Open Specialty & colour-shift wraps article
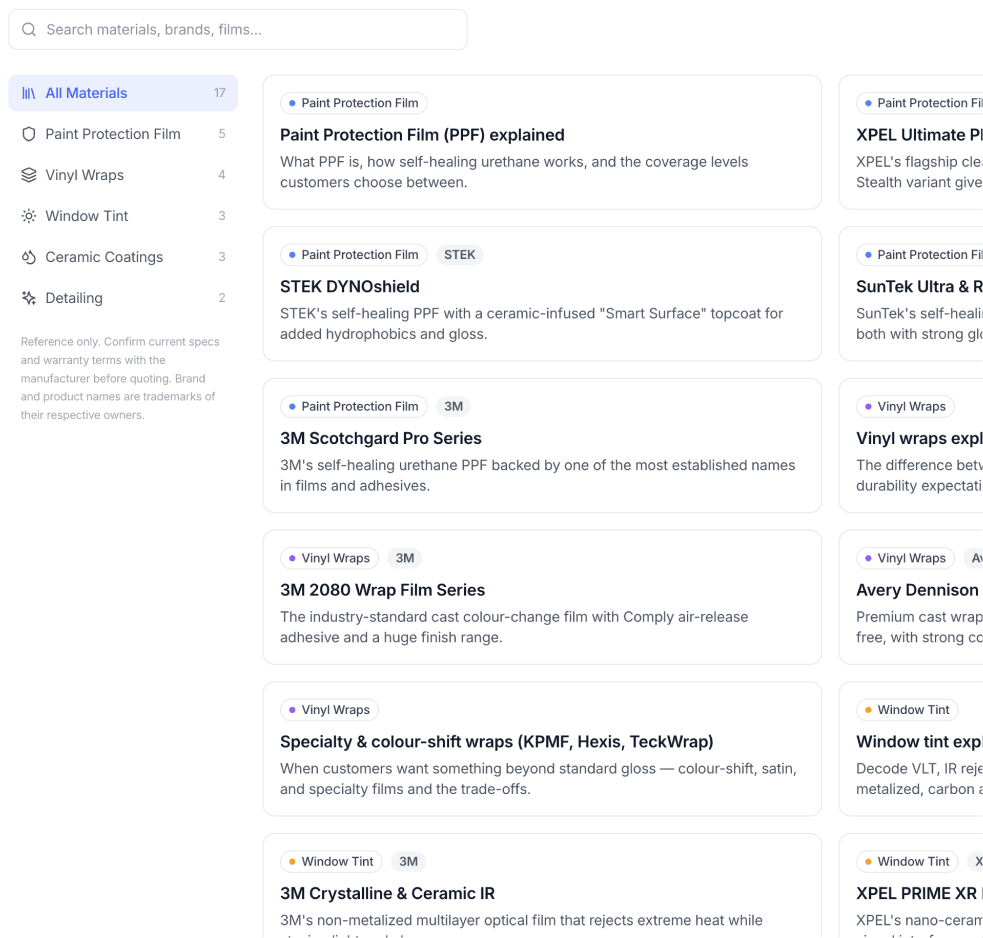 click(x=542, y=749)
